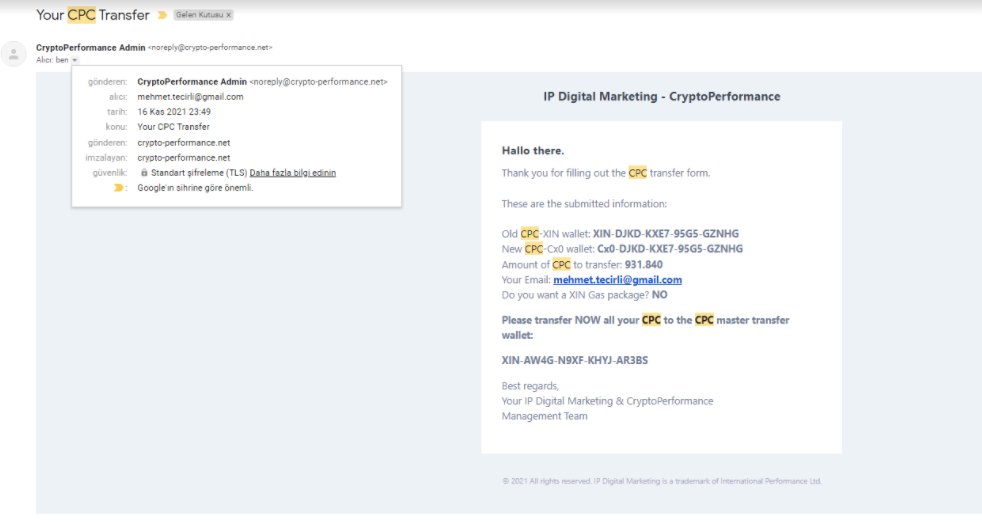Click the Gelen Kutusu label chip
Viewport: 982px width, 522px height.
[x=203, y=15]
